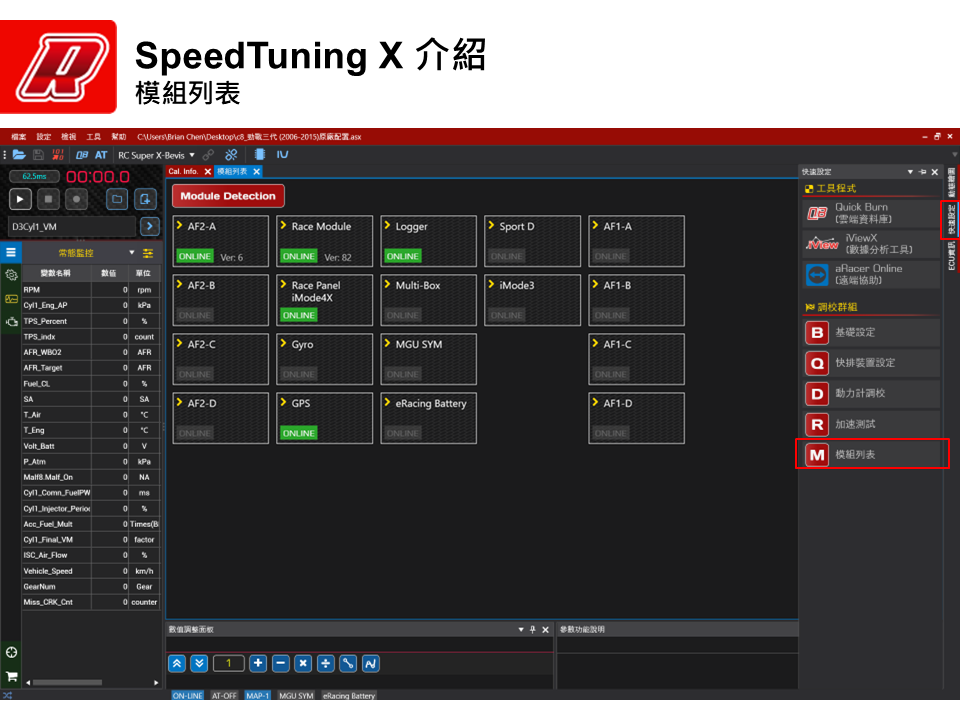
Task: Click the double up-arrow increase icon
Action: click(x=177, y=663)
